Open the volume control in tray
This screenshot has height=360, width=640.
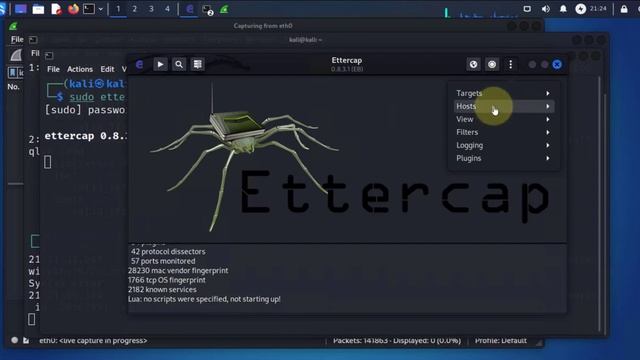click(545, 9)
